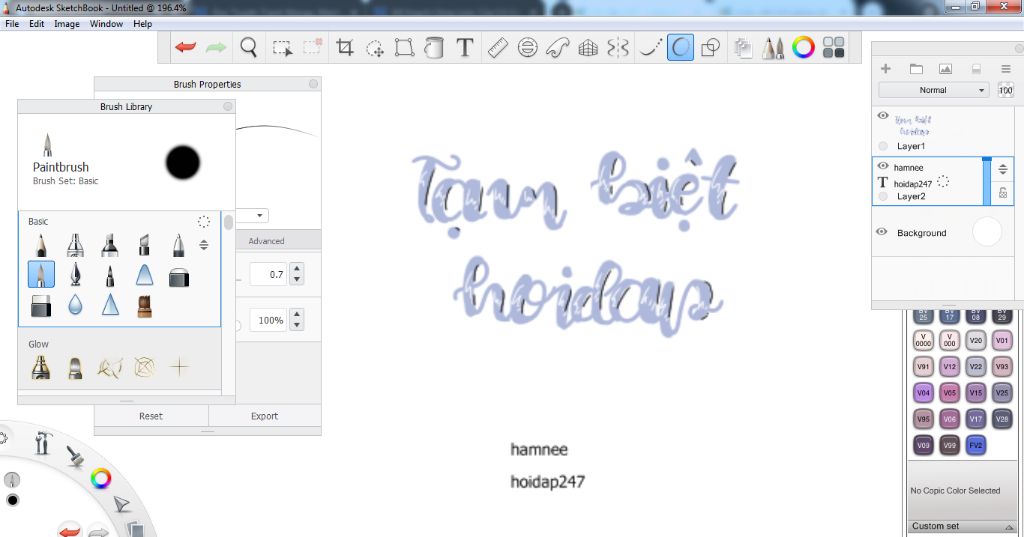This screenshot has height=537, width=1024.
Task: Open Brush Library via the toolbar pencils icon
Action: (773, 48)
